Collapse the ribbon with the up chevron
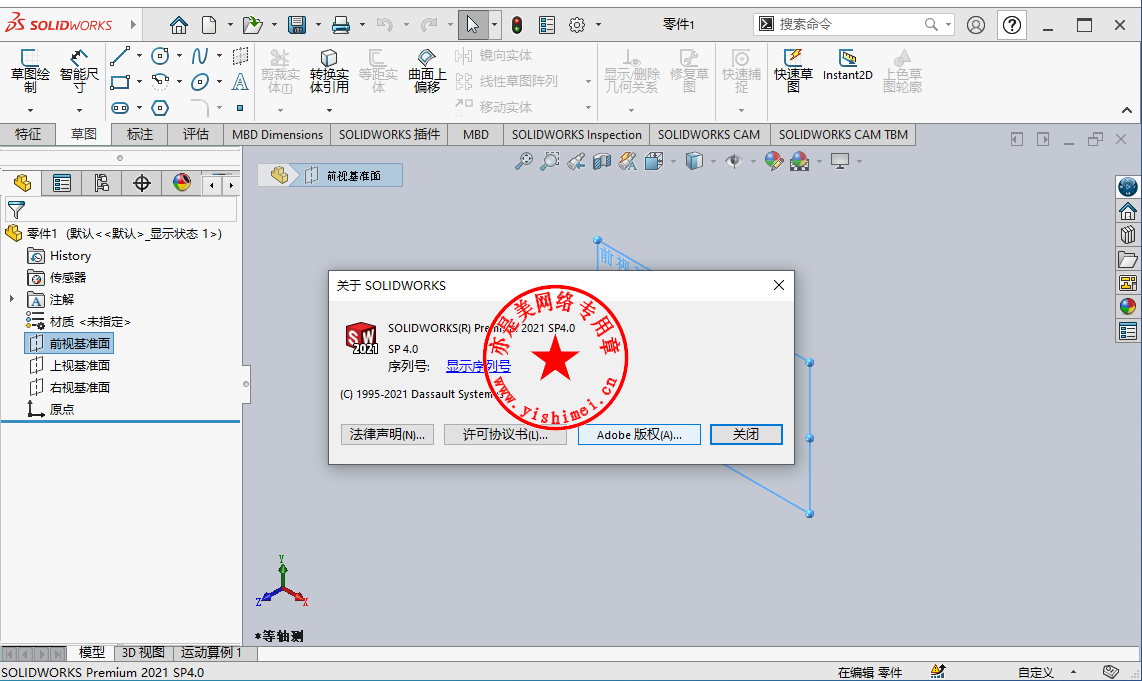This screenshot has width=1142, height=681. click(x=1127, y=111)
